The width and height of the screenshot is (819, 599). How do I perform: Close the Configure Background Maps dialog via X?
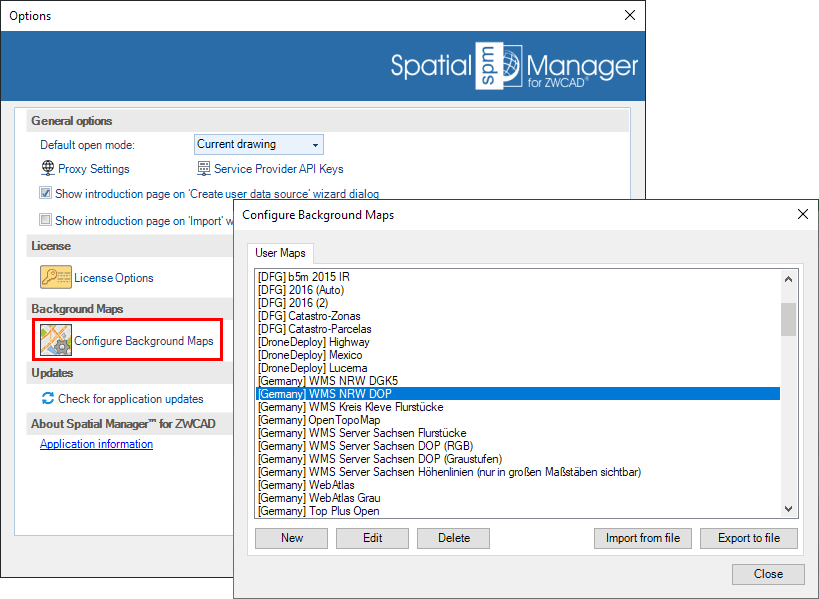[x=801, y=215]
